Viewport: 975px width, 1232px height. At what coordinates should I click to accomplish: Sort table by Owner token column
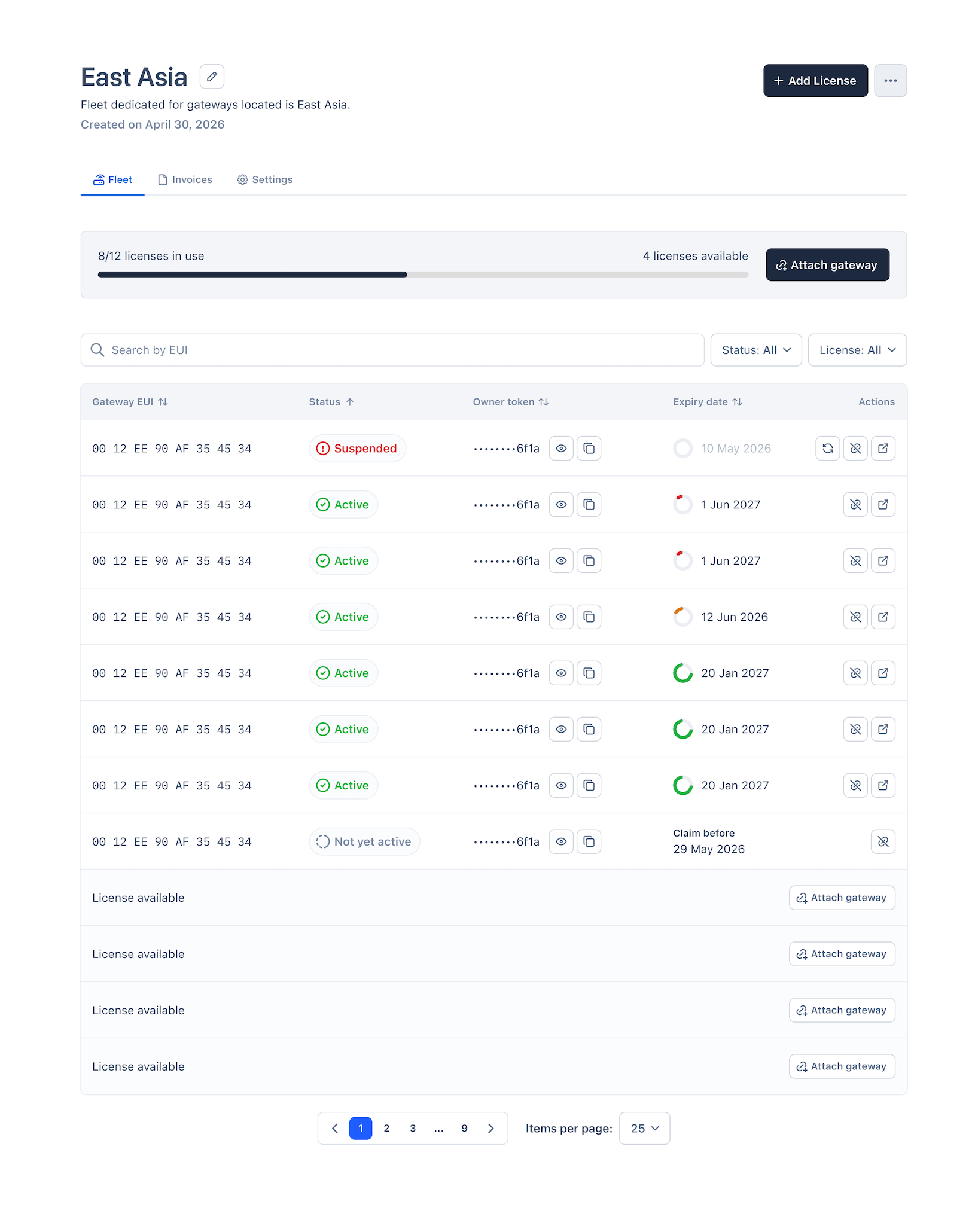pyautogui.click(x=510, y=402)
